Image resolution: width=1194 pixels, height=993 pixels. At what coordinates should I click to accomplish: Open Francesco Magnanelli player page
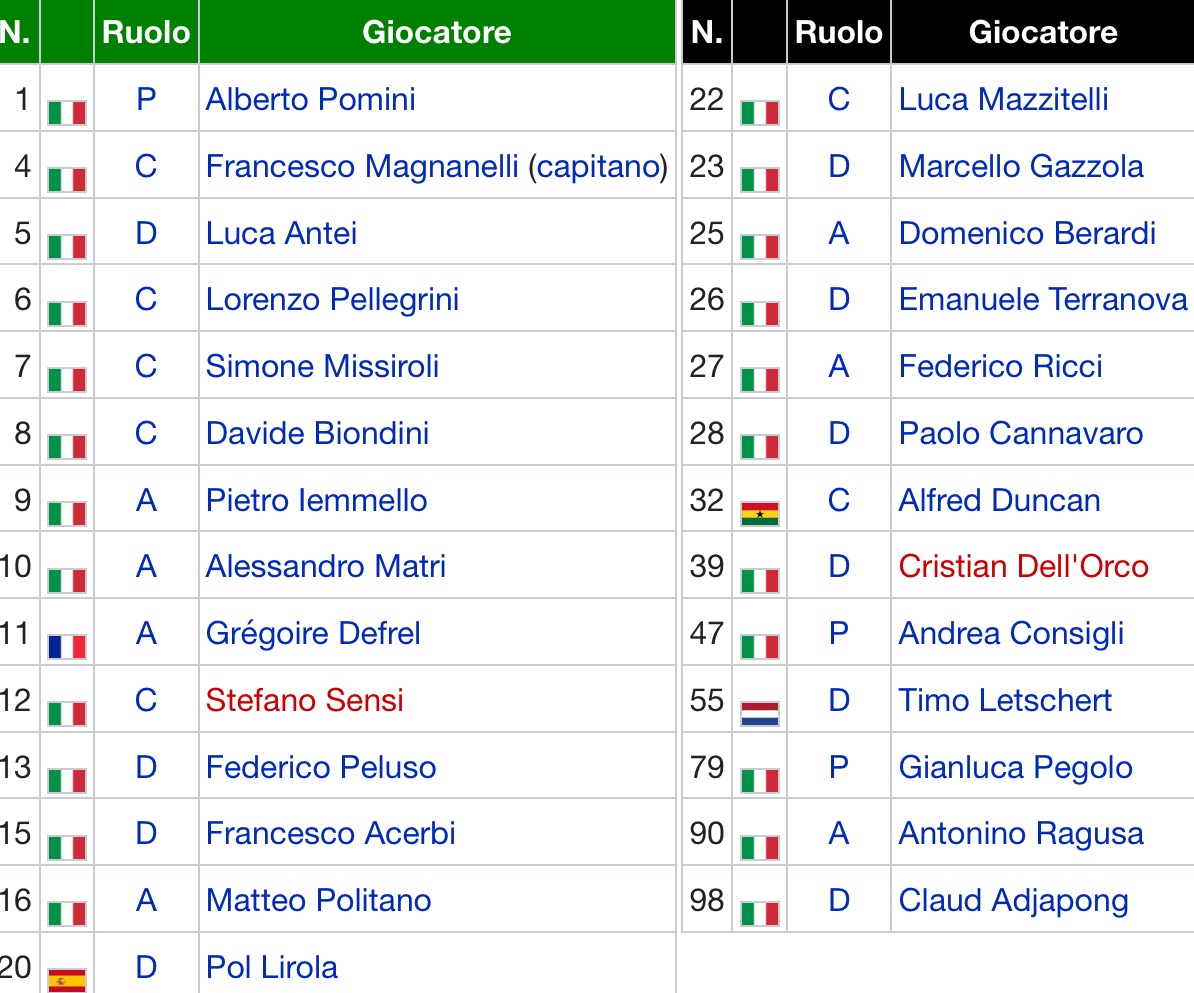coord(362,166)
